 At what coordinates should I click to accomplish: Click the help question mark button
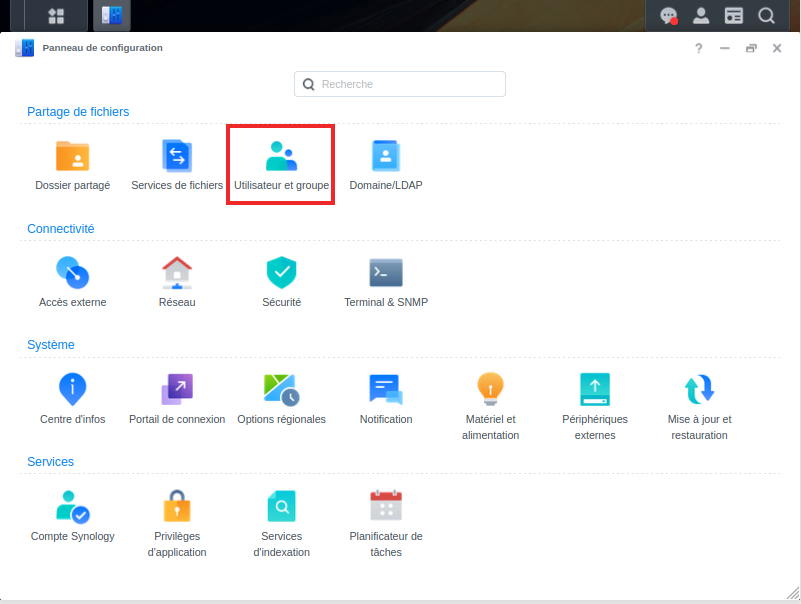699,48
